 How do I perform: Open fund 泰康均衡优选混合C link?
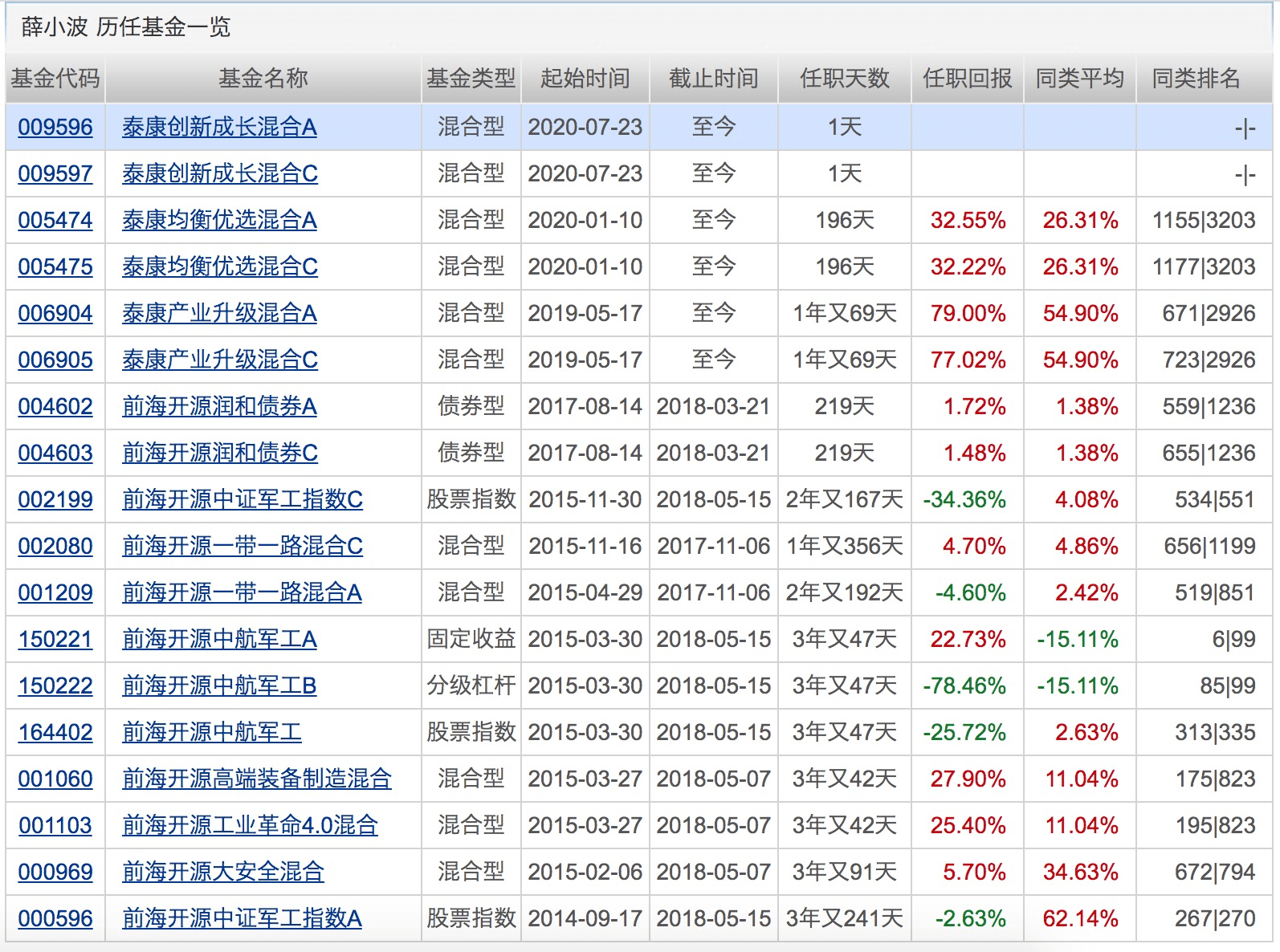pyautogui.click(x=220, y=266)
